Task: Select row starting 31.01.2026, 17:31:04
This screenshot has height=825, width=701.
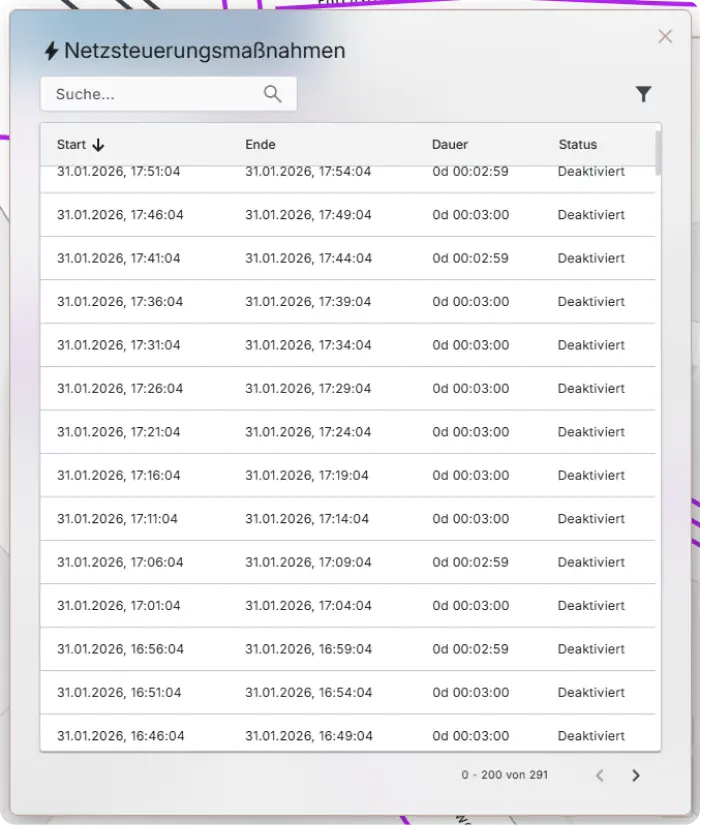Action: [348, 345]
